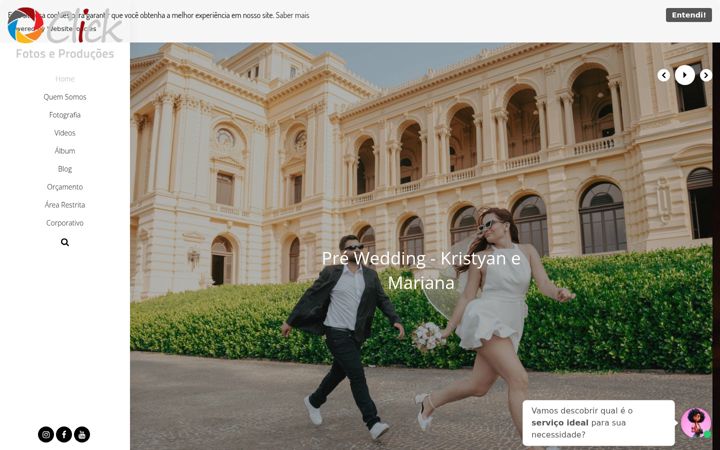720x450 pixels.
Task: Open the search magnifier icon
Action: 65,242
